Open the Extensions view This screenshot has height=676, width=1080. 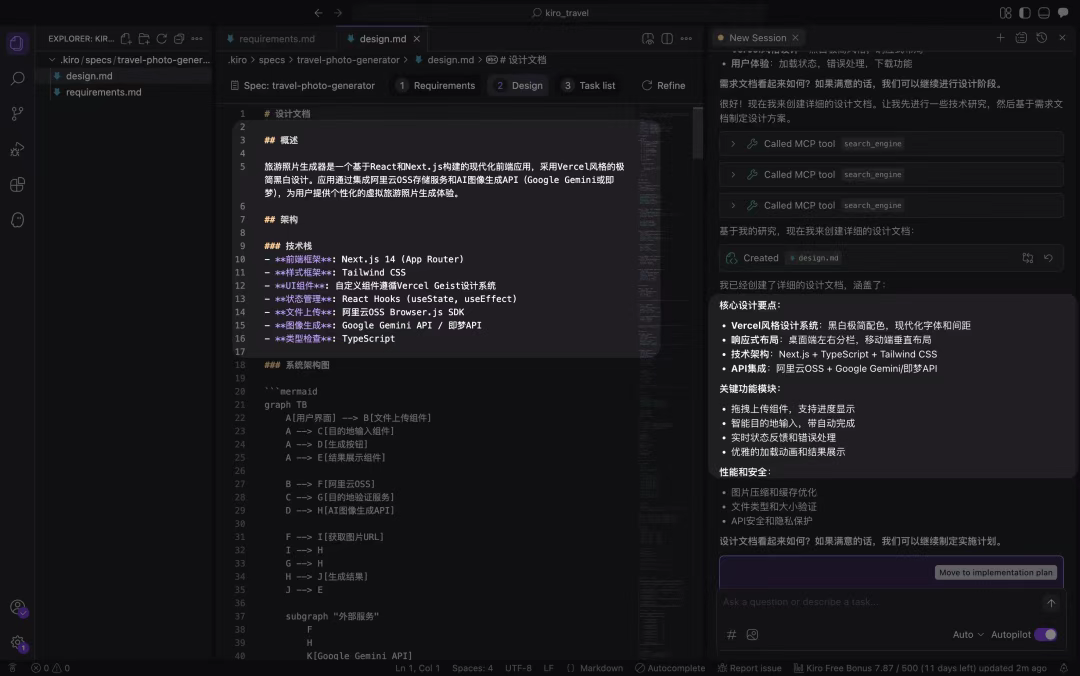pos(17,185)
